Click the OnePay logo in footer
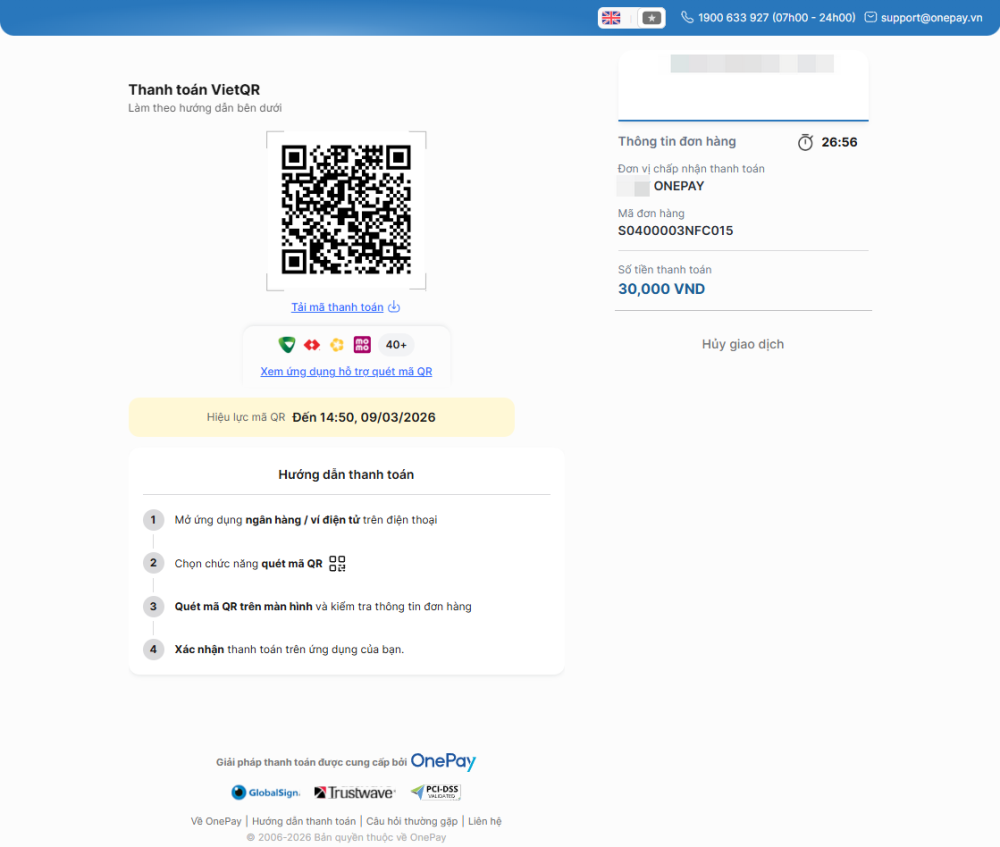The image size is (1000, 847). [443, 762]
